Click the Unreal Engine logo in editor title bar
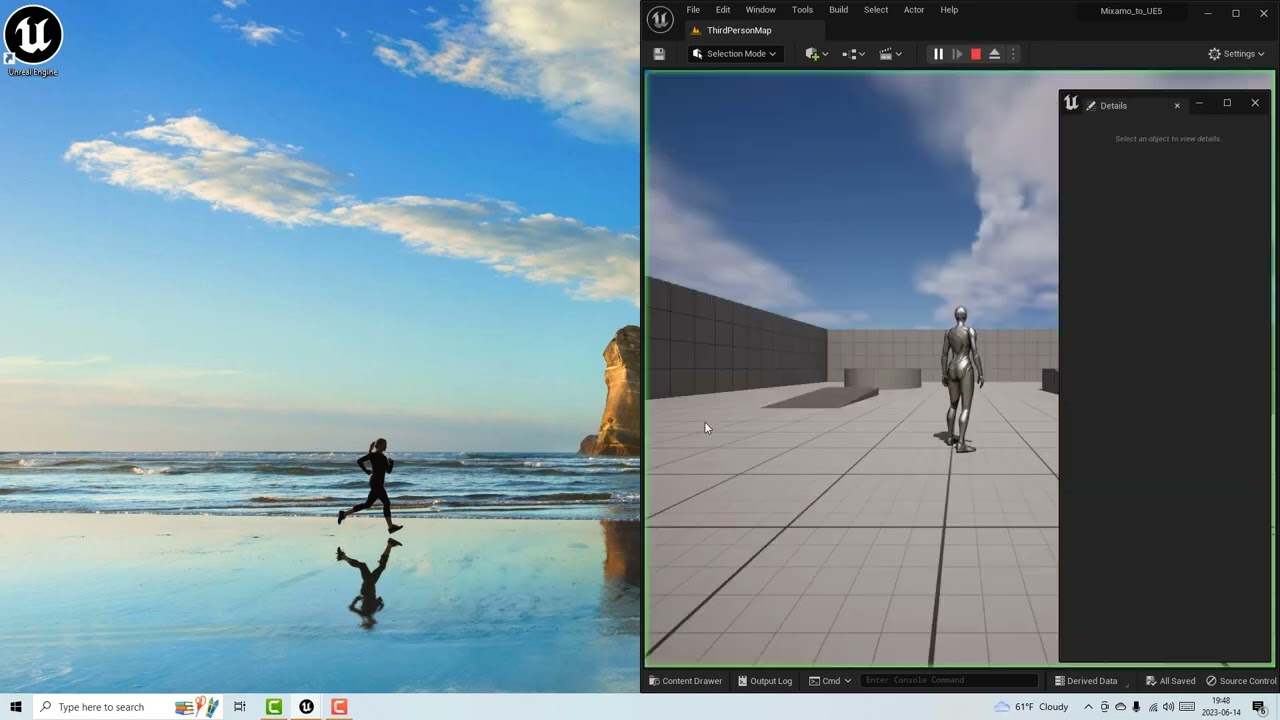This screenshot has height=720, width=1280. tap(660, 19)
